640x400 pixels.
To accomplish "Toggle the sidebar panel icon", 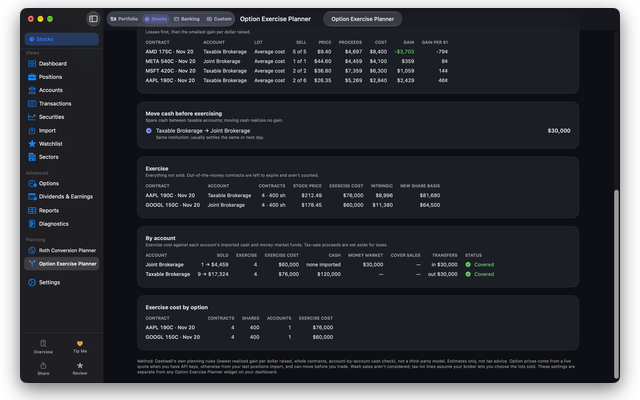I will click(x=93, y=19).
